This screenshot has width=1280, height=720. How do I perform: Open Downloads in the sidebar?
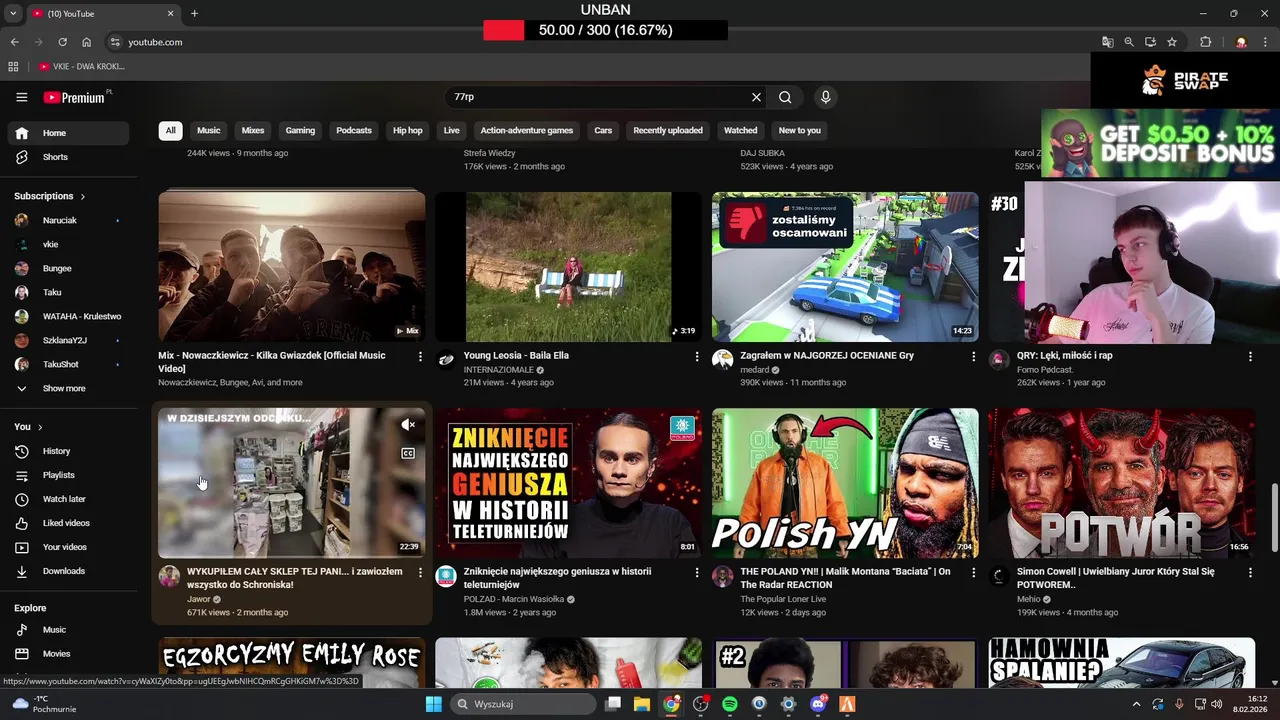(68, 571)
